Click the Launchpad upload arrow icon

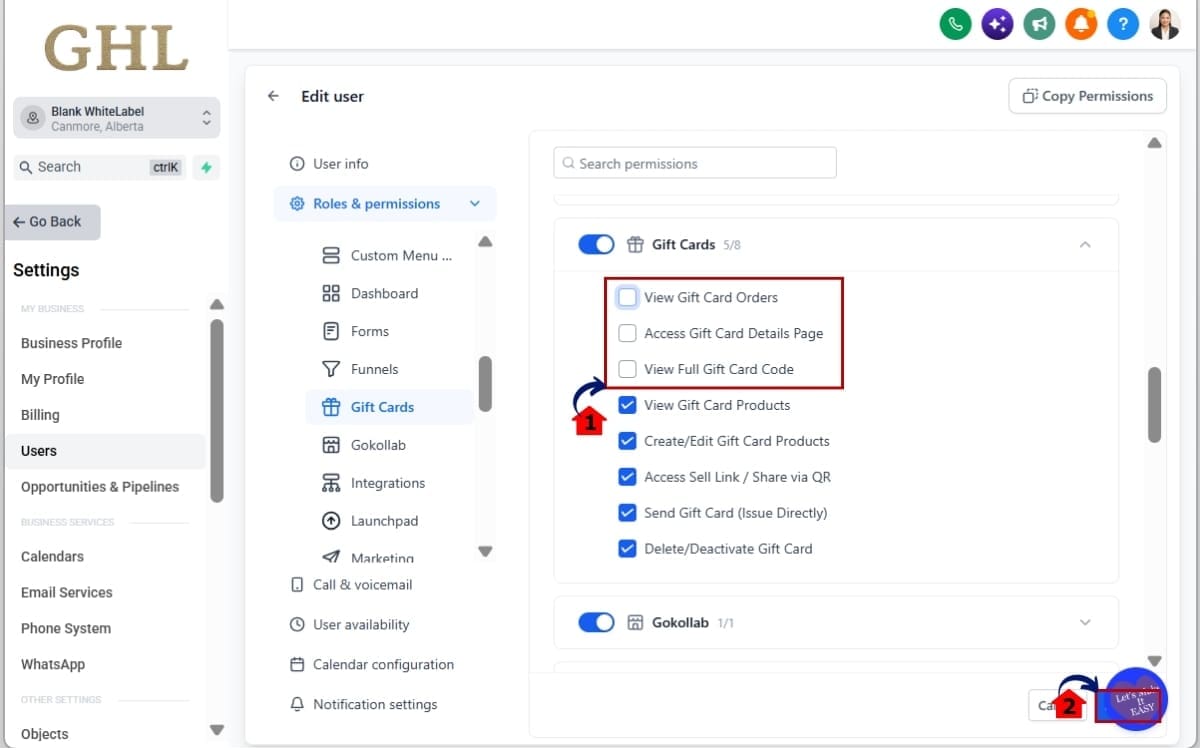(x=331, y=521)
